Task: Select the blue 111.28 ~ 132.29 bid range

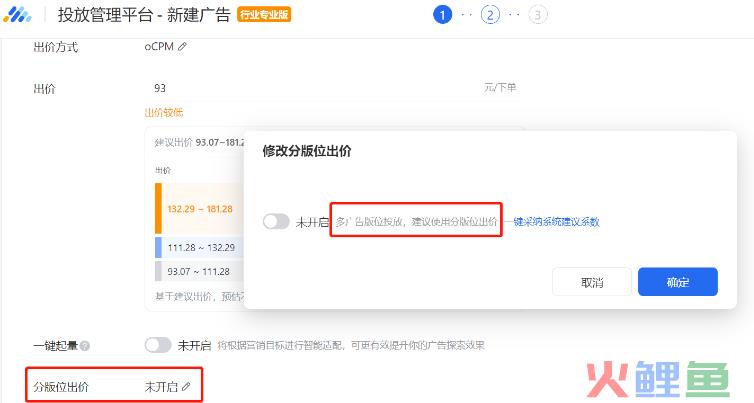Action: (199, 247)
